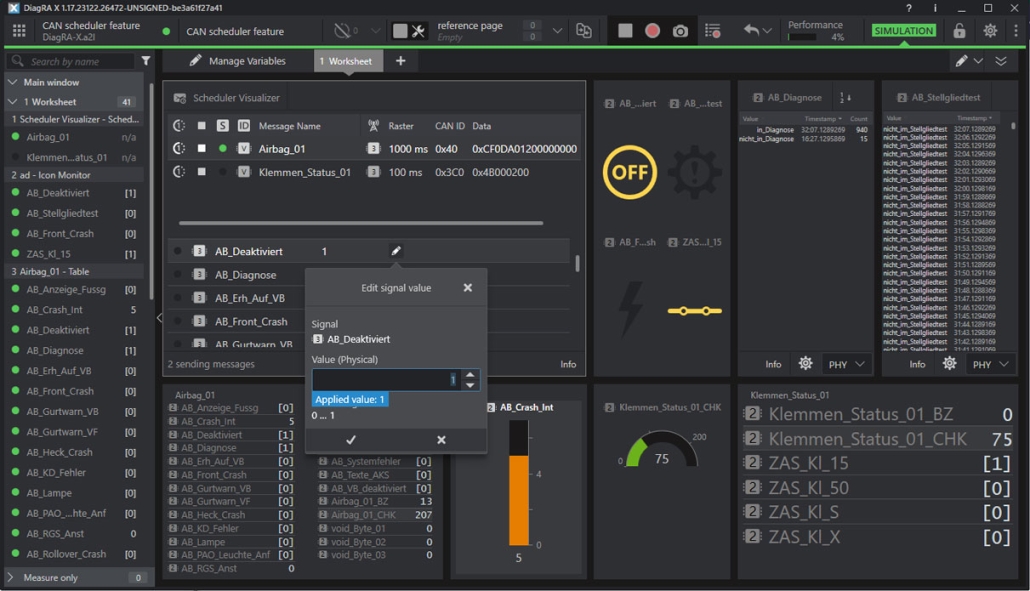The width and height of the screenshot is (1030, 591).
Task: Click the worksheet edit pencil icon
Action: [x=962, y=61]
